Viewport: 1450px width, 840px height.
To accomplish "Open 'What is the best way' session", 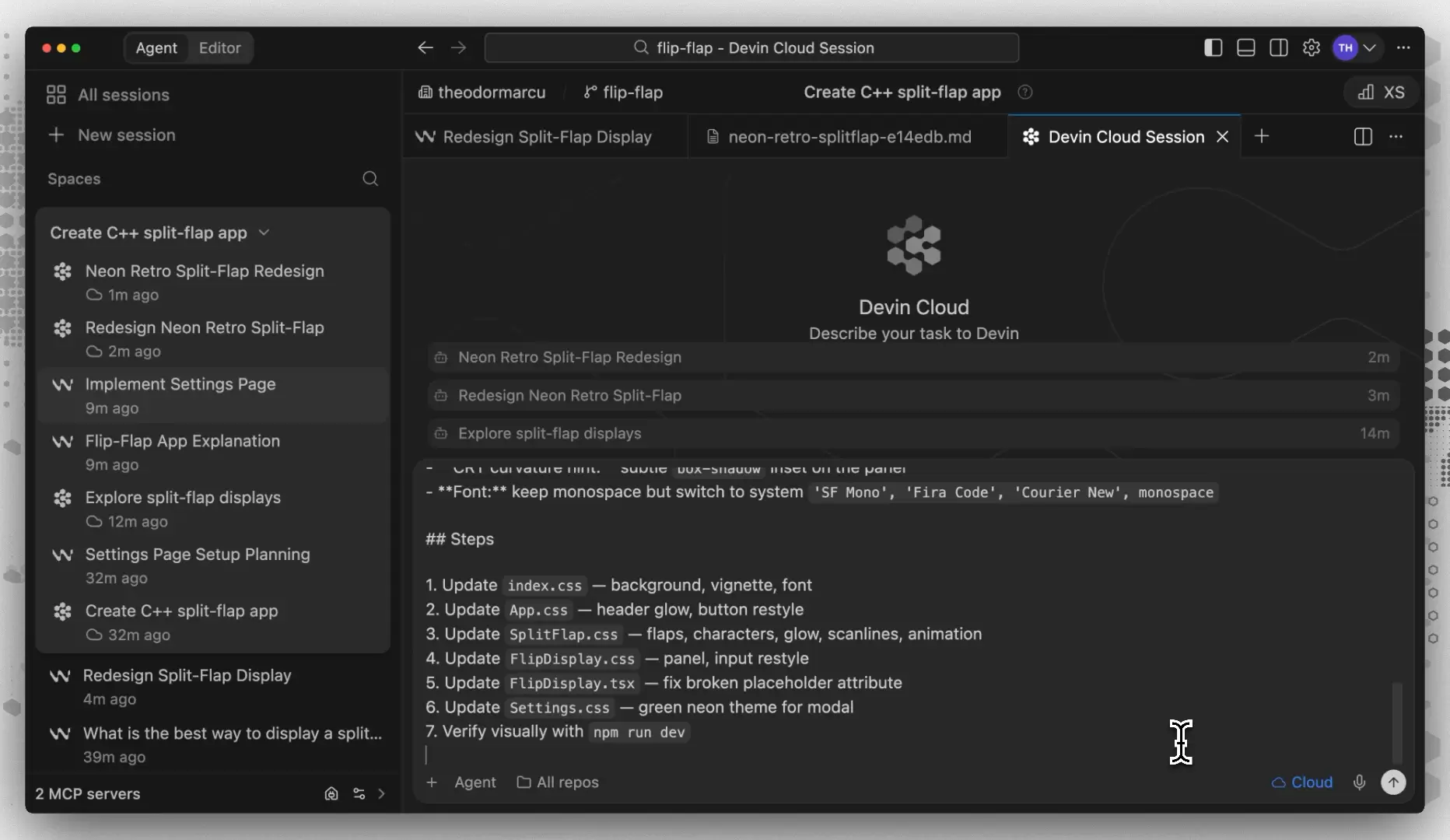I will point(213,744).
